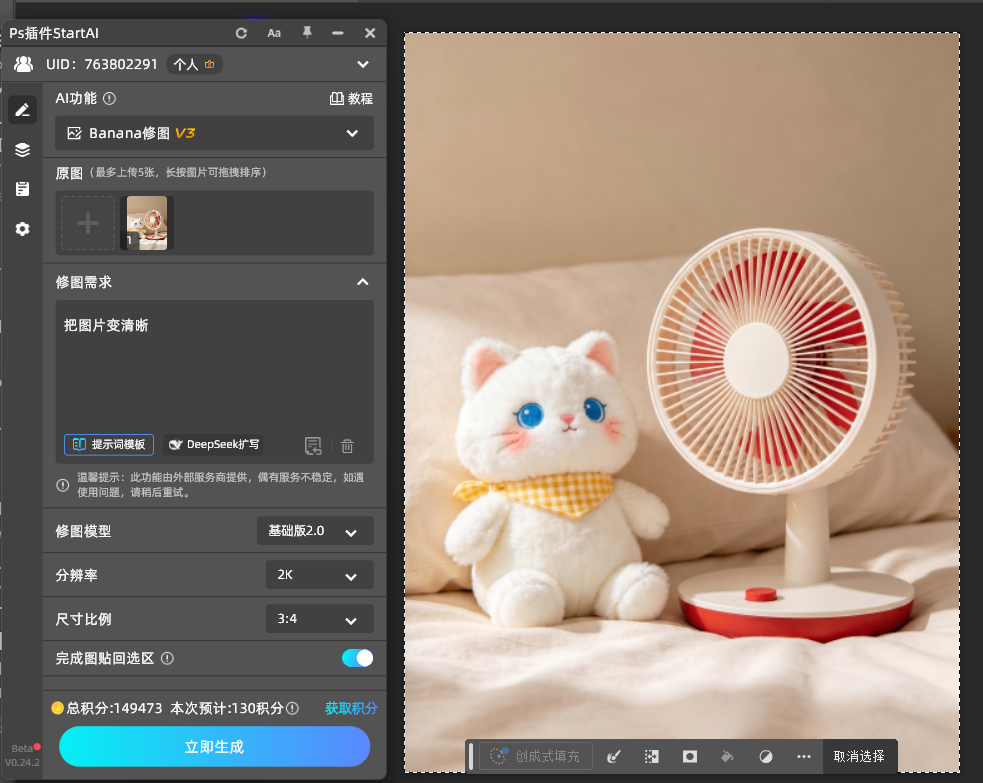Image resolution: width=983 pixels, height=783 pixels.
Task: Show the 完成图贴回选区 info icon
Action: coord(167,658)
